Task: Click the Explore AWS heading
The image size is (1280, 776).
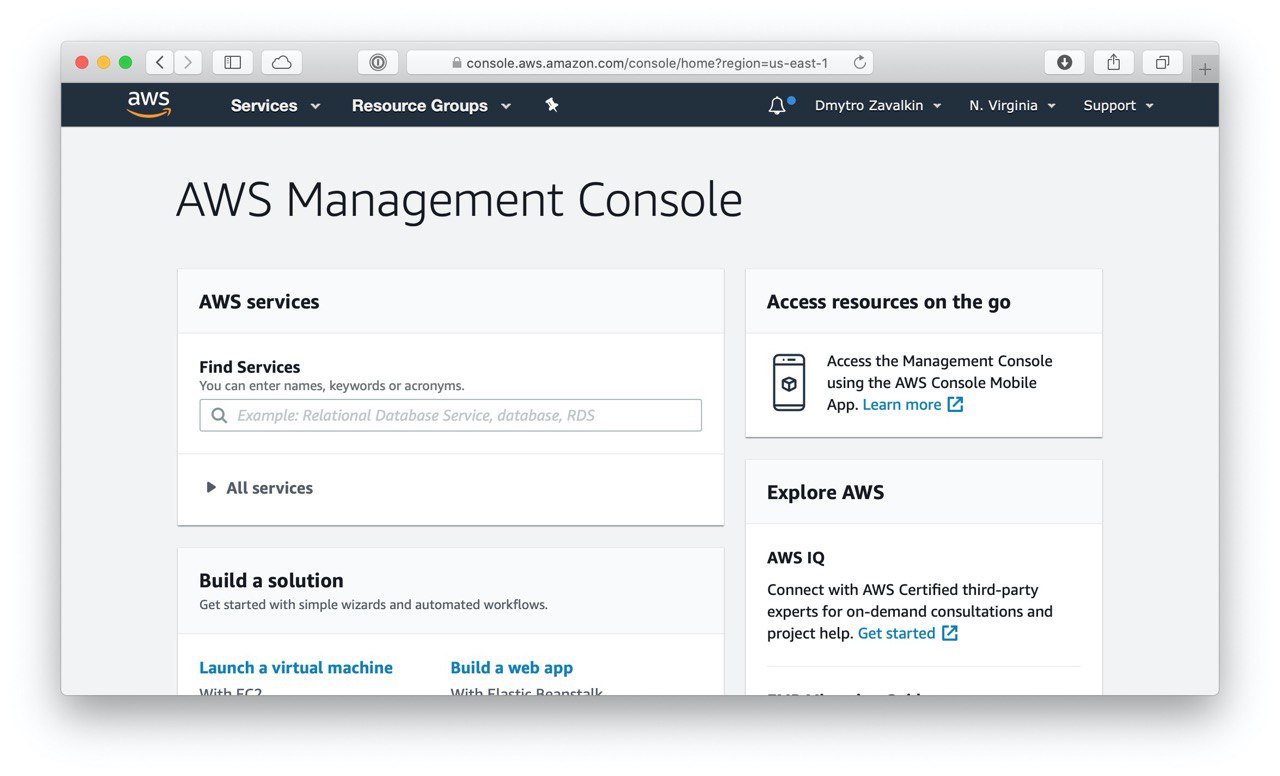Action: [x=825, y=492]
